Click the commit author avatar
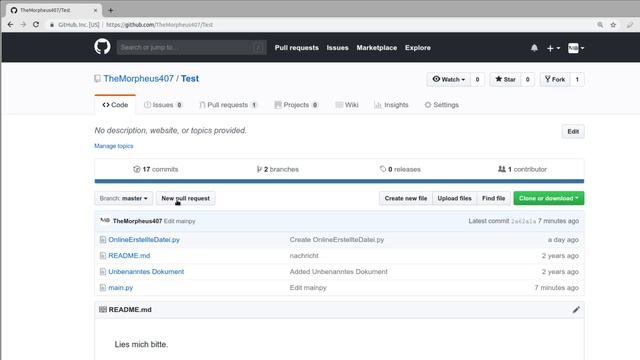Screen dimensions: 640x360 (x=105, y=221)
